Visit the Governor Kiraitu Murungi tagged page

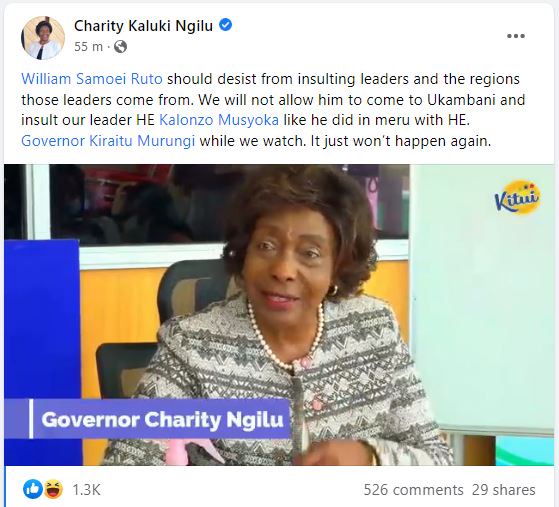pyautogui.click(x=108, y=141)
